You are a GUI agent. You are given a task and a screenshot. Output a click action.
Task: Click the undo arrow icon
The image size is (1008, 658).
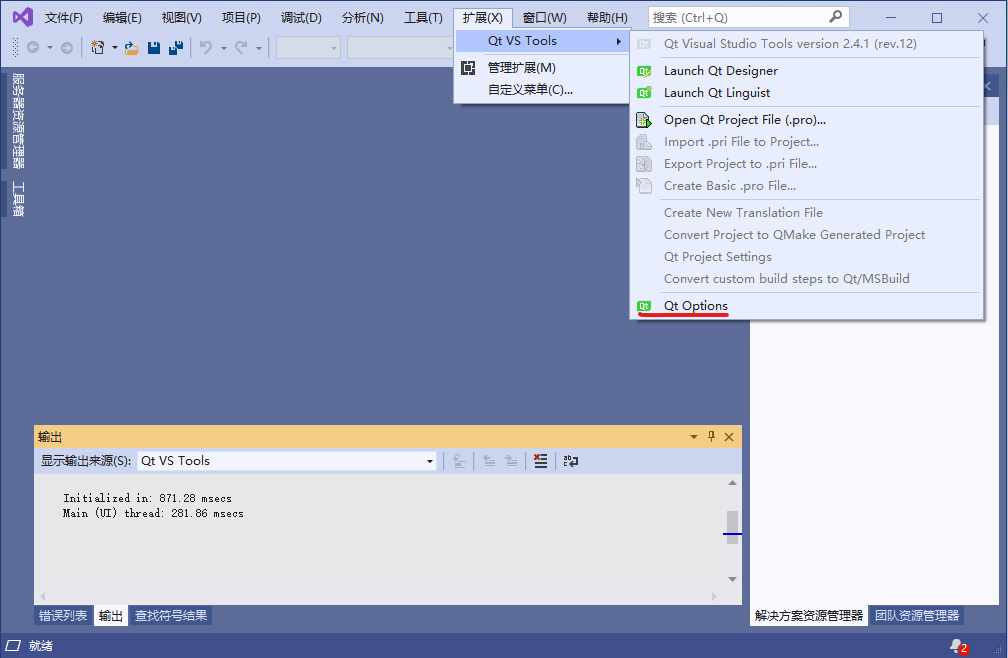206,48
